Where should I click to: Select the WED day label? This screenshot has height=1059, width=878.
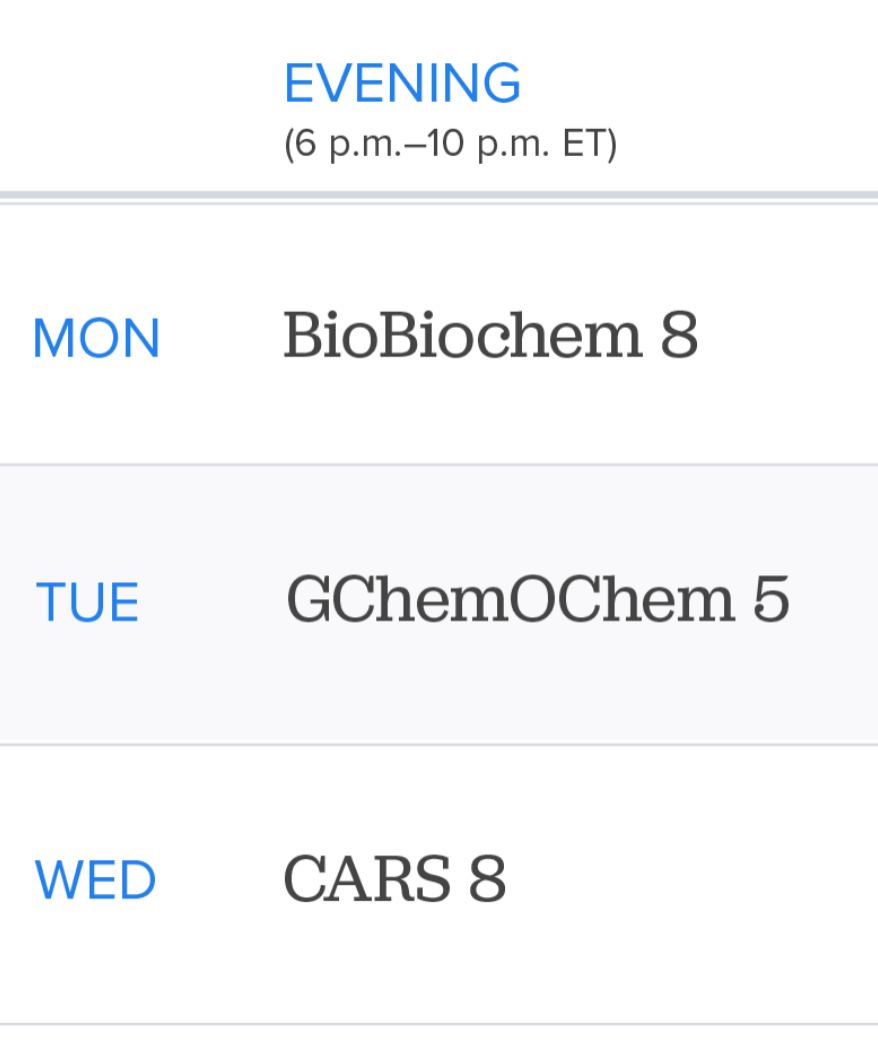pyautogui.click(x=96, y=881)
